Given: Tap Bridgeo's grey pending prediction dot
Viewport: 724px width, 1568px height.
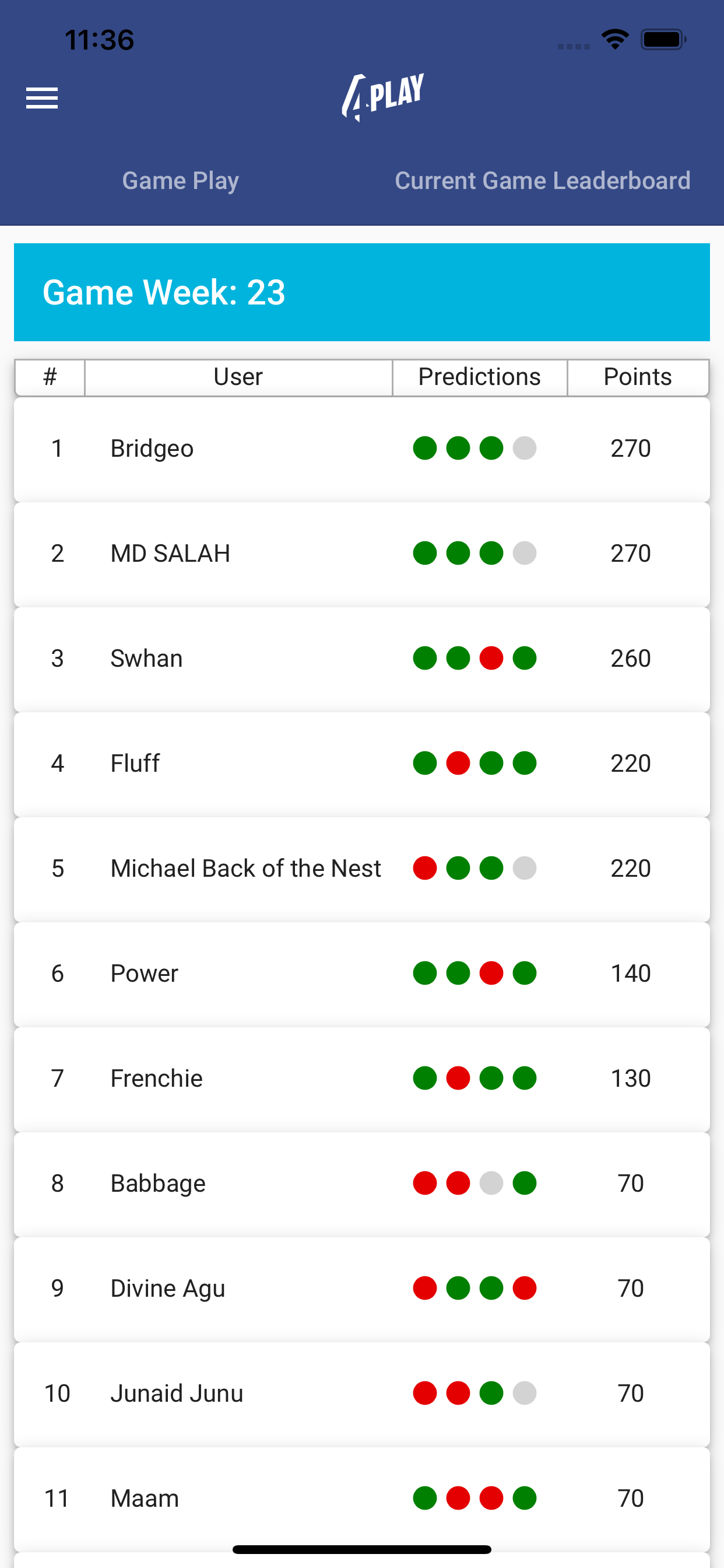Looking at the screenshot, I should coord(525,449).
